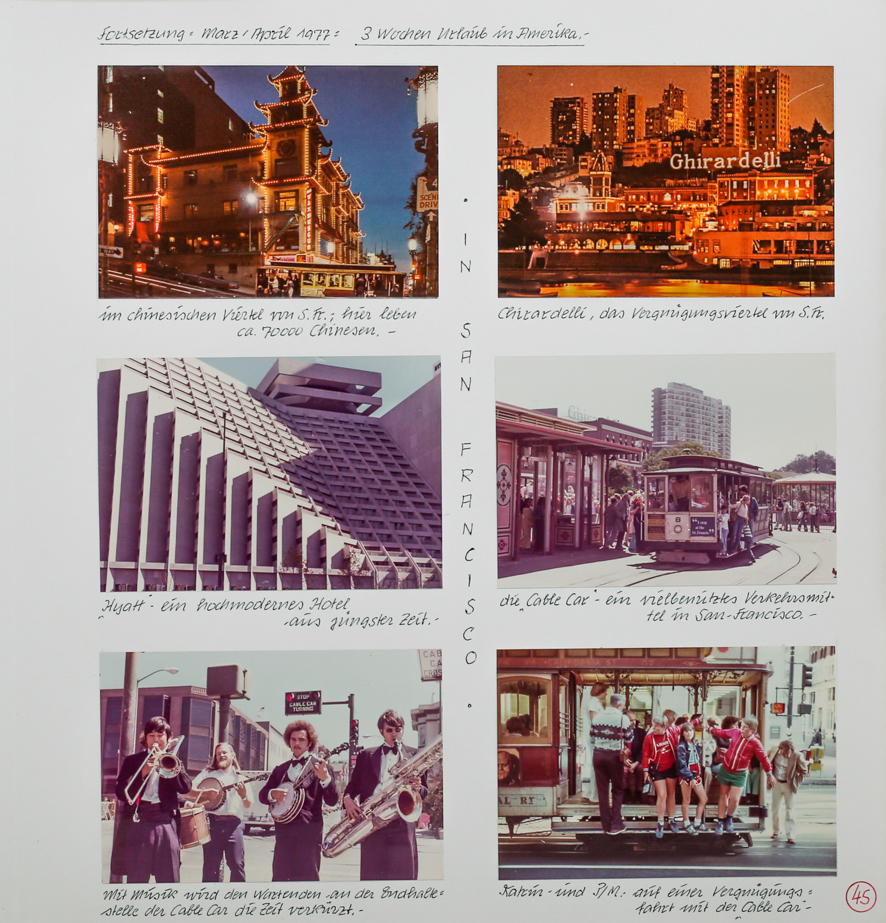This screenshot has width=886, height=923.
Task: Click the caption beneath the Ghirardelli photo
Action: (660, 313)
